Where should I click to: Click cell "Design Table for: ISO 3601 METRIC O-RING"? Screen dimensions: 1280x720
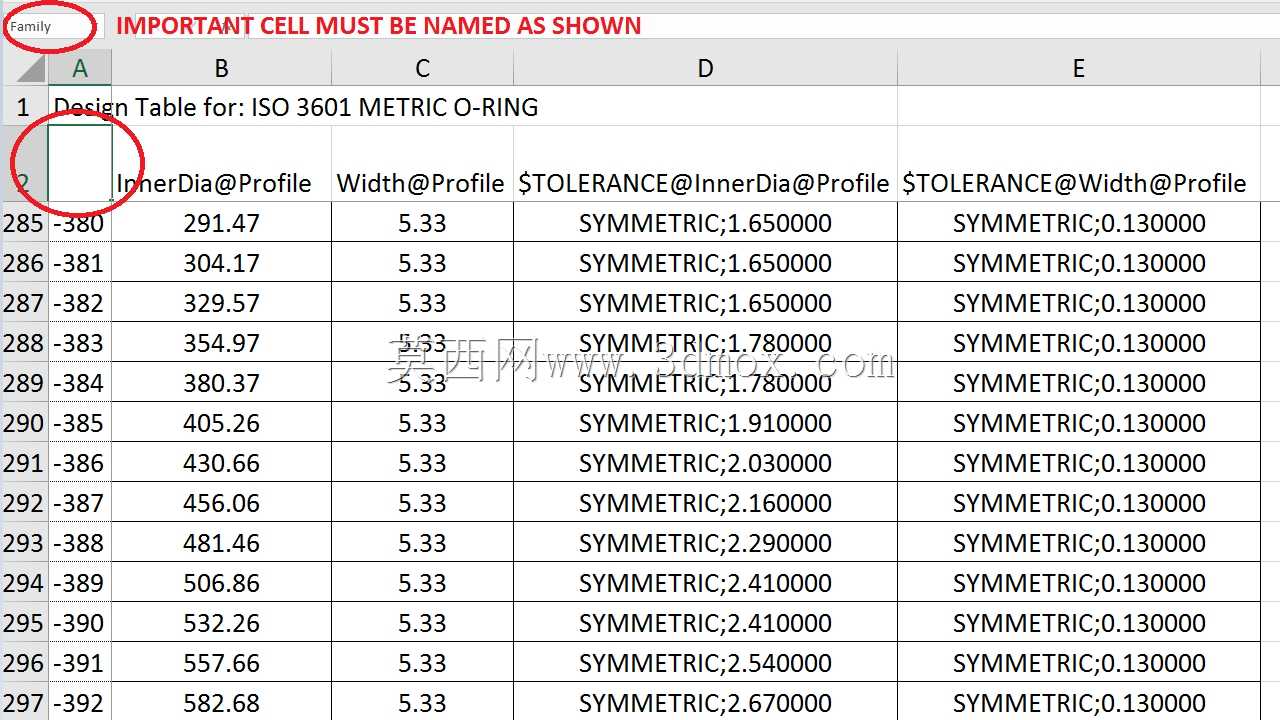[296, 107]
